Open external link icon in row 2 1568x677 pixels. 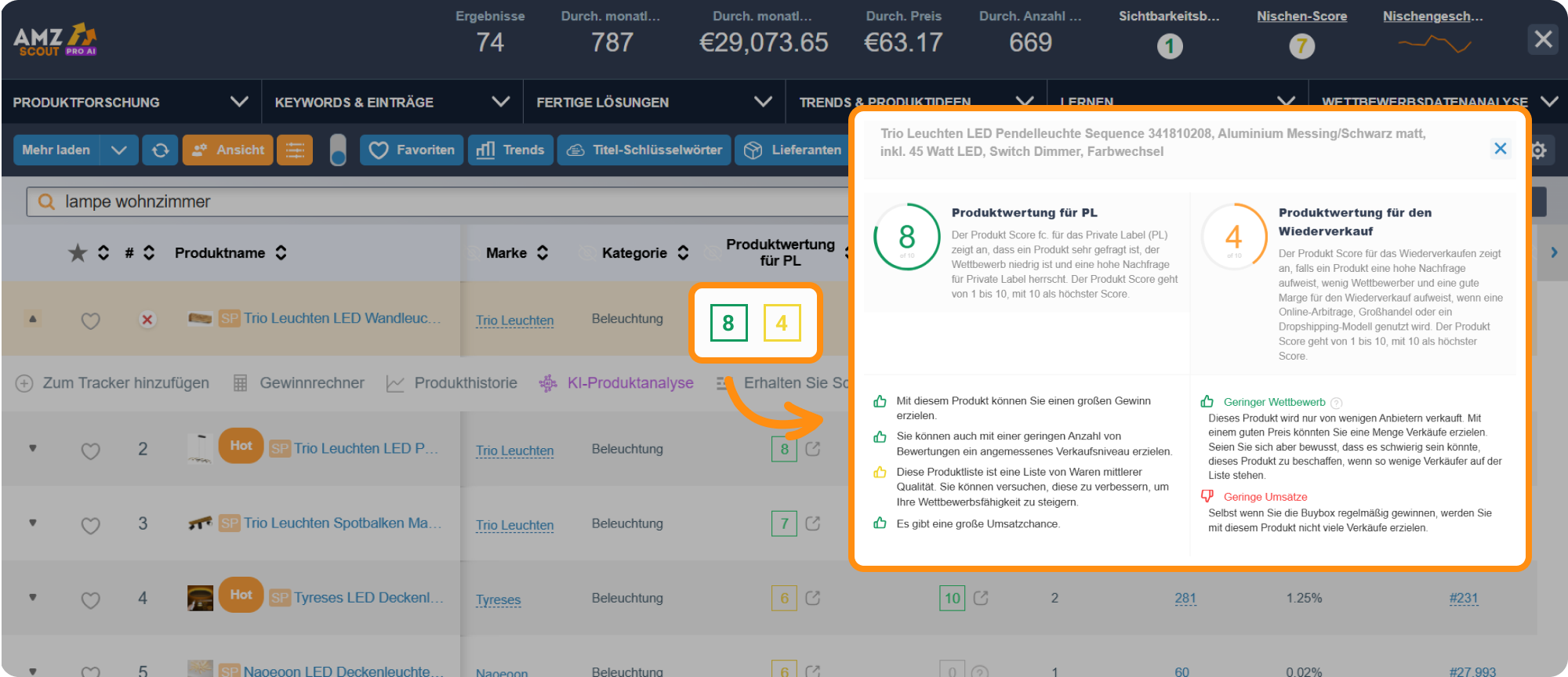coord(813,449)
